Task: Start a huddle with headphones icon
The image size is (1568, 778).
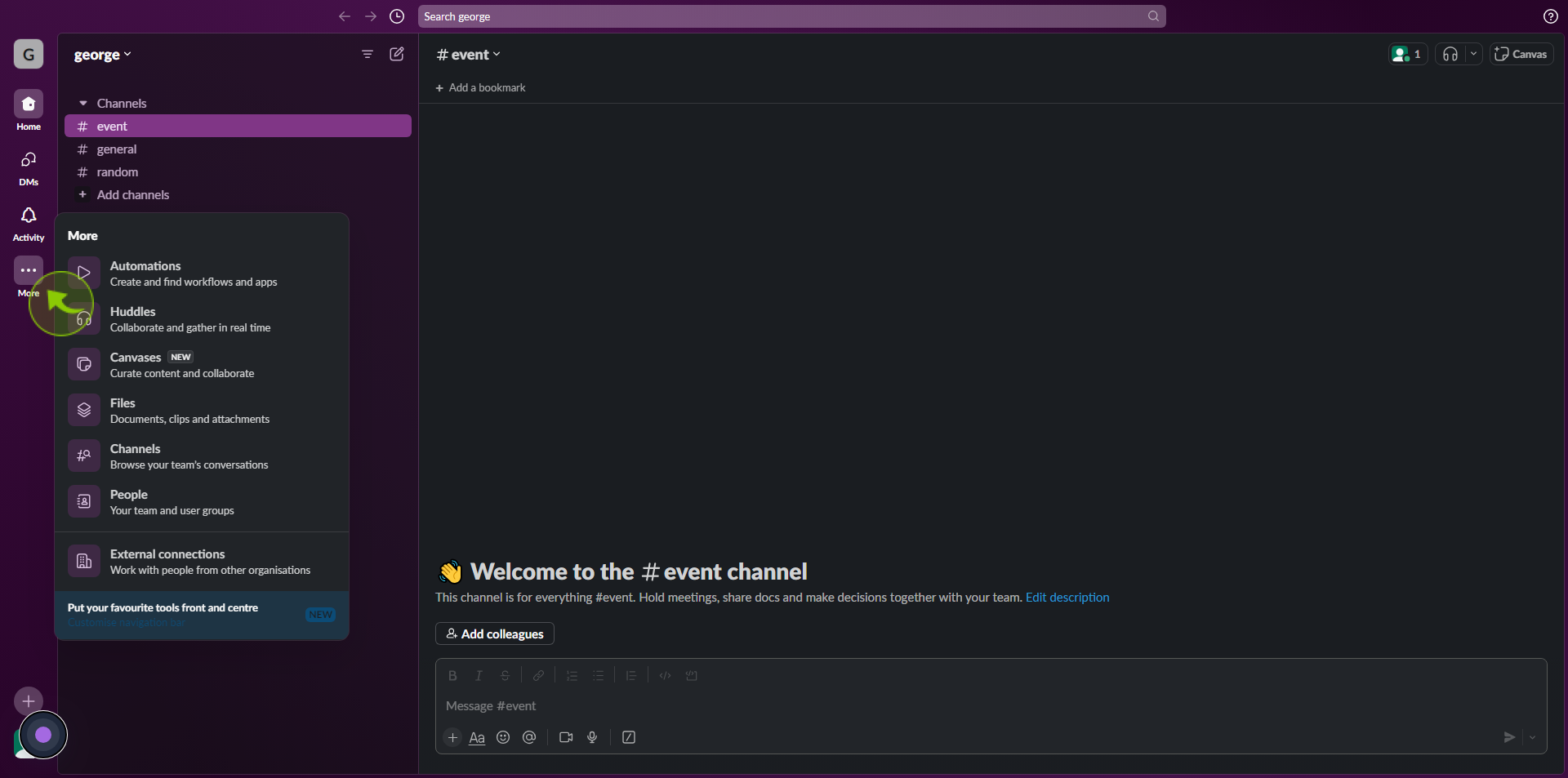Action: tap(1450, 54)
